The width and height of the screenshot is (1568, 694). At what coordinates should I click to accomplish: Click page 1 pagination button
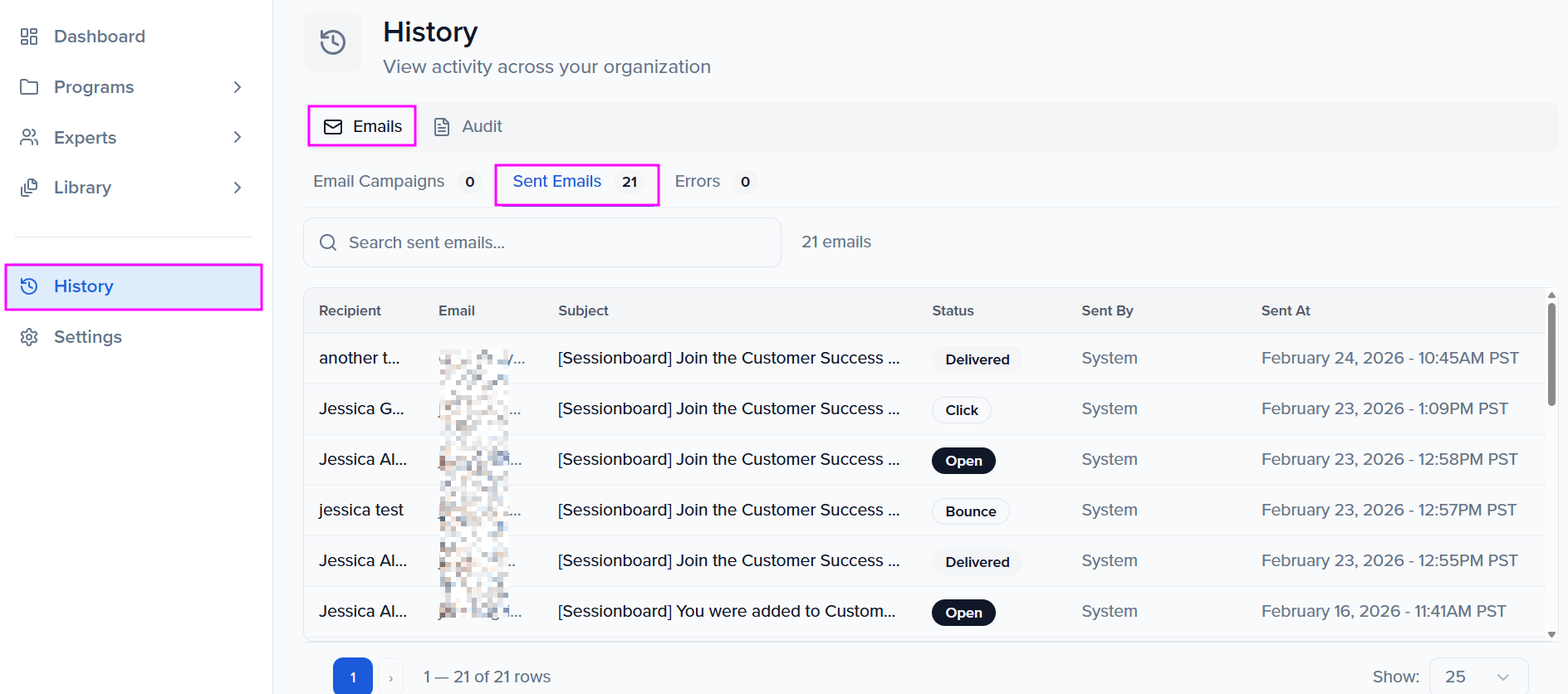coord(353,677)
